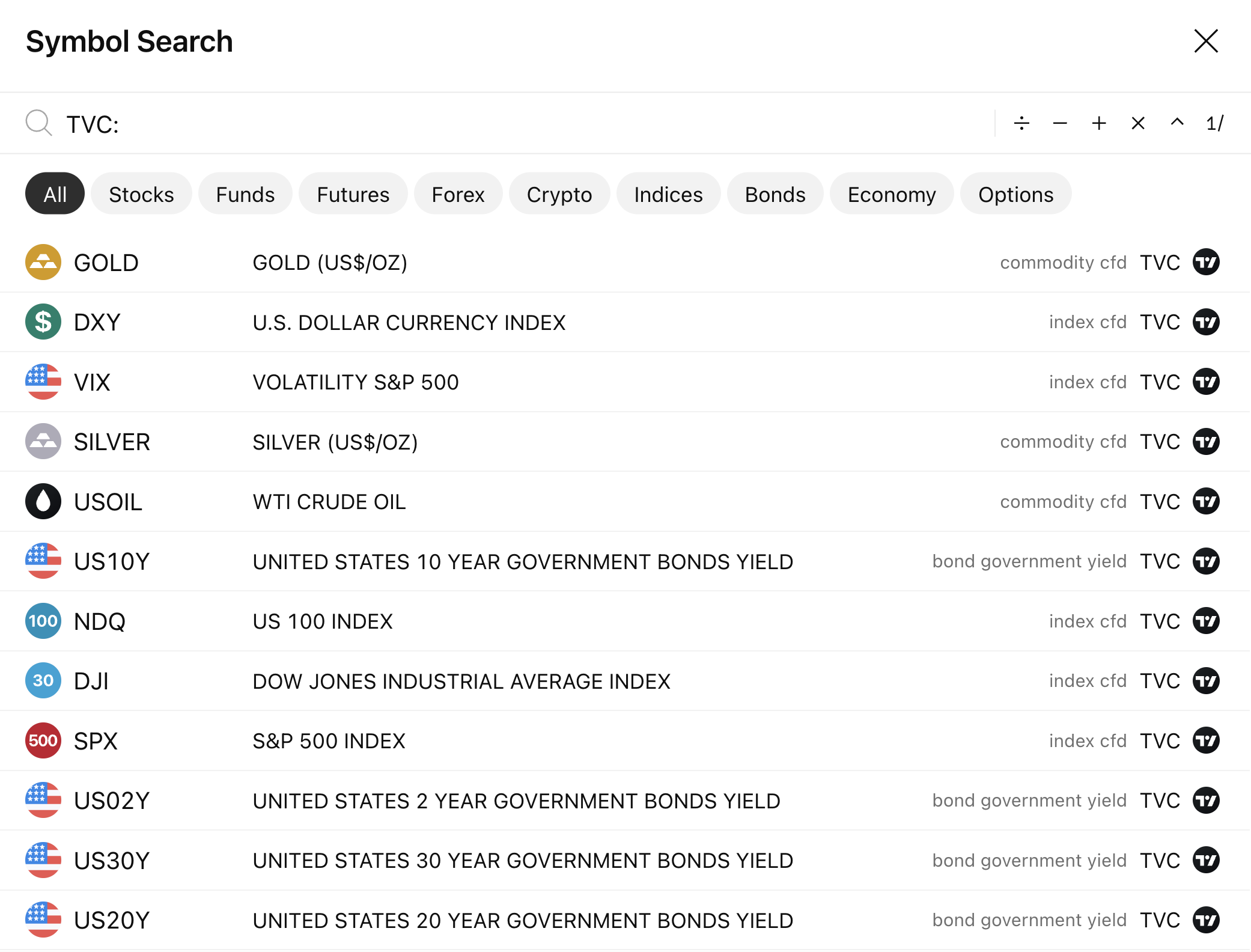The image size is (1251, 952).
Task: Click the division operator icon
Action: pos(1021,123)
